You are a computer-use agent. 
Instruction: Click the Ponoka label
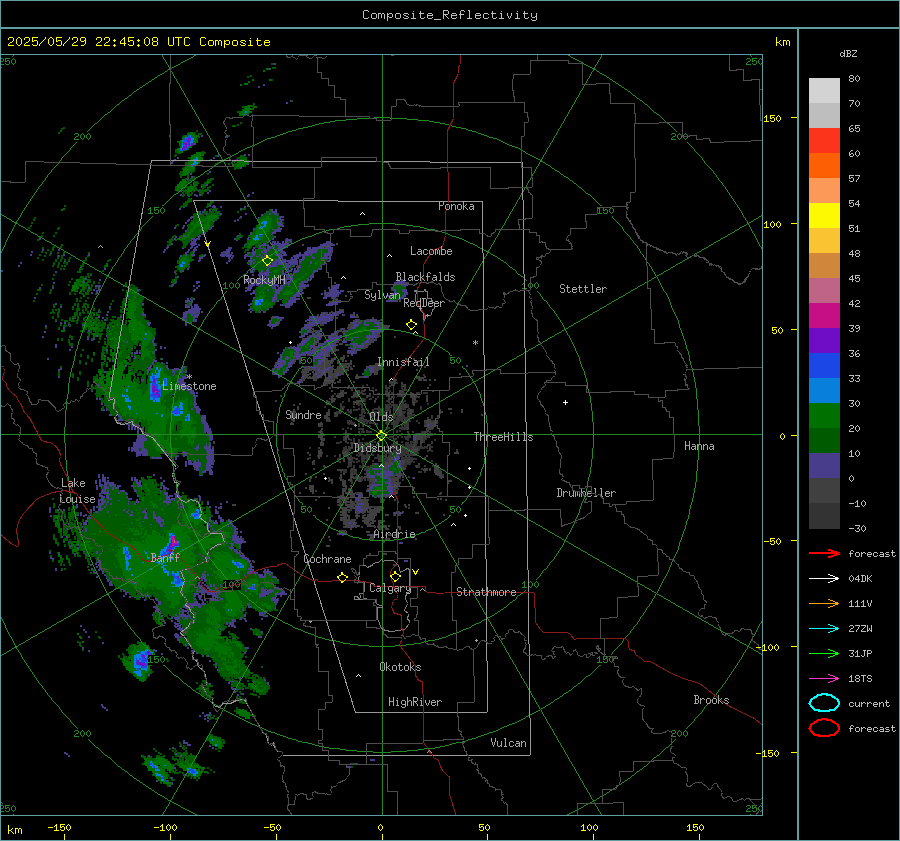(456, 206)
